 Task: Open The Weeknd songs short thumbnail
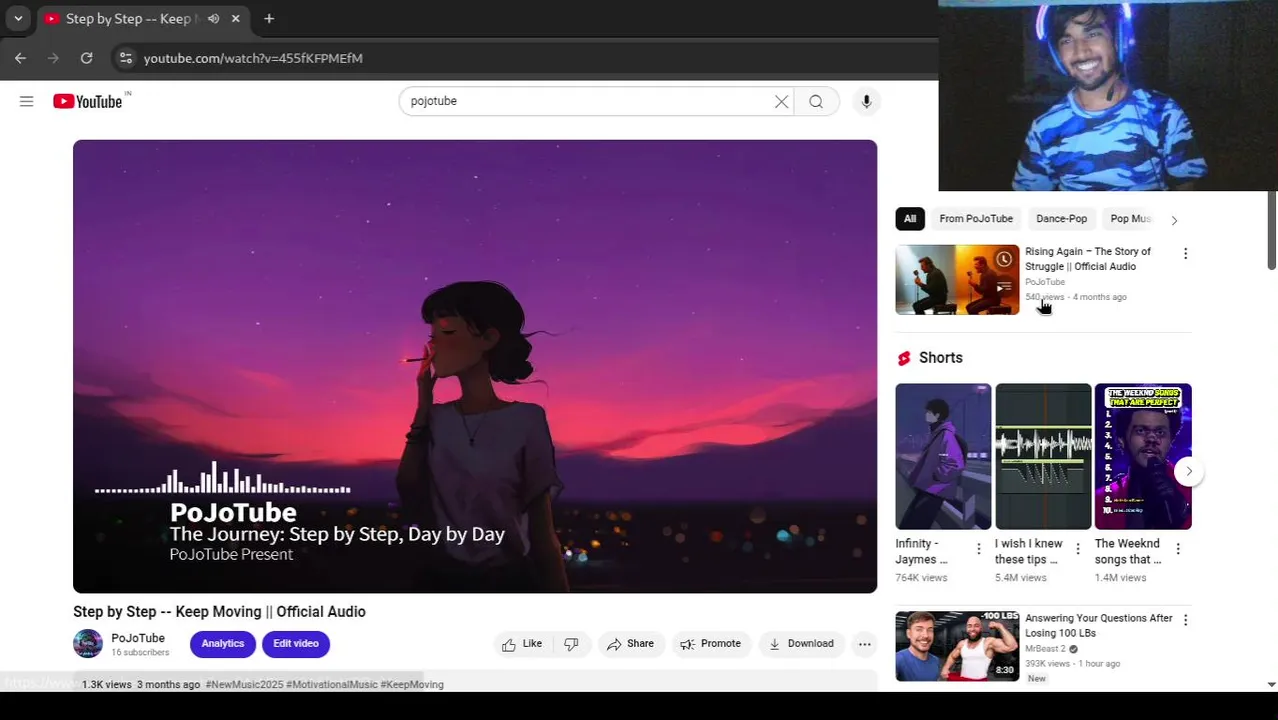(1143, 456)
